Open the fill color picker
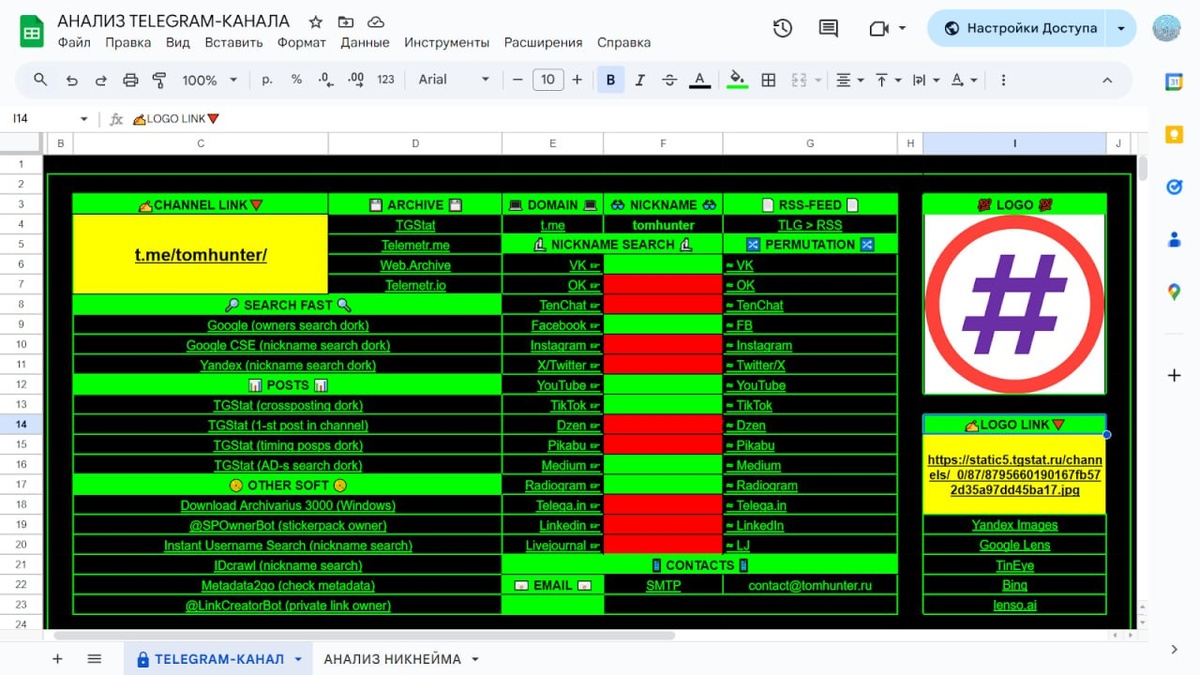 point(737,80)
